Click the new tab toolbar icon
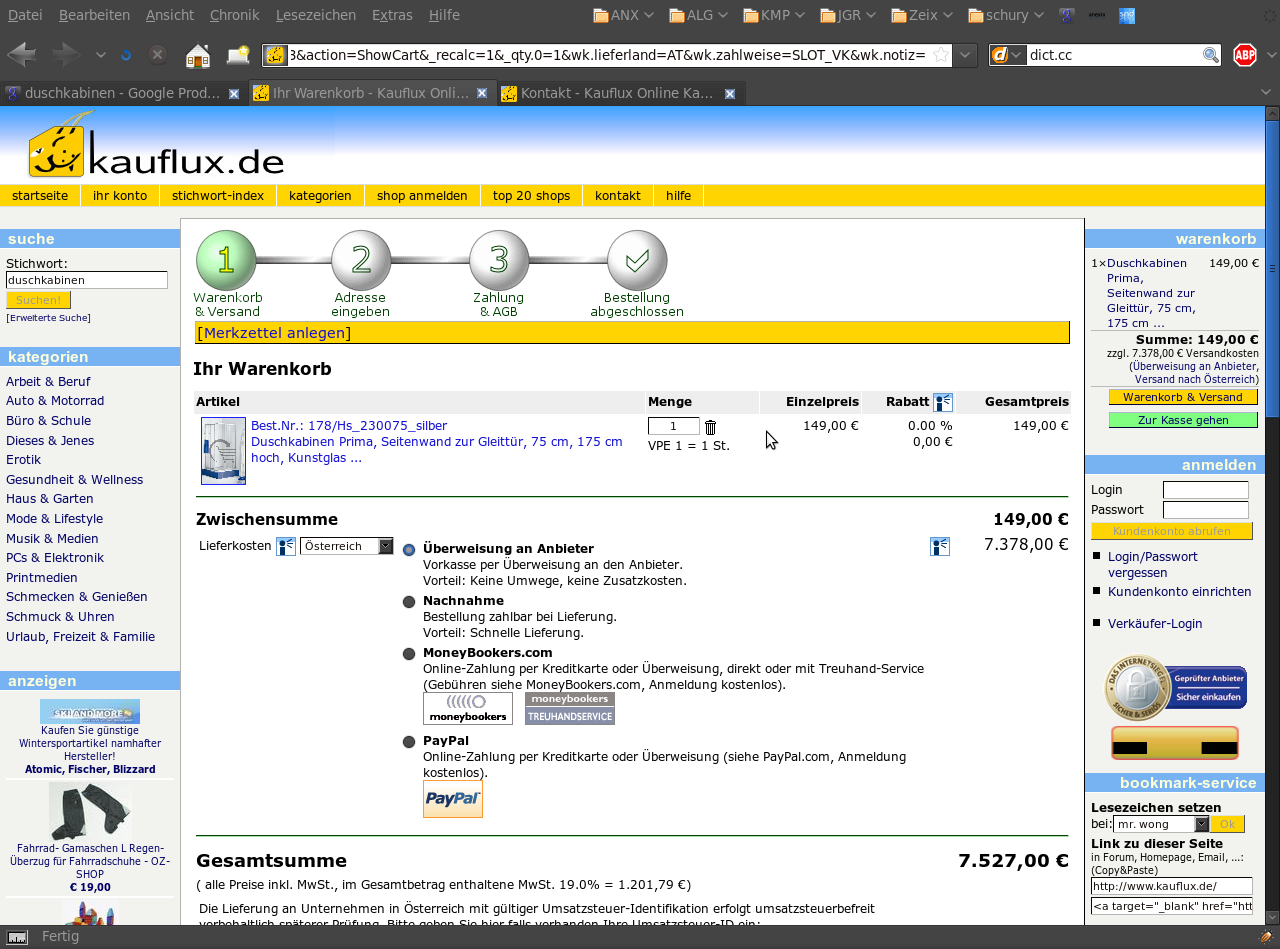The width and height of the screenshot is (1280, 949). [x=238, y=55]
